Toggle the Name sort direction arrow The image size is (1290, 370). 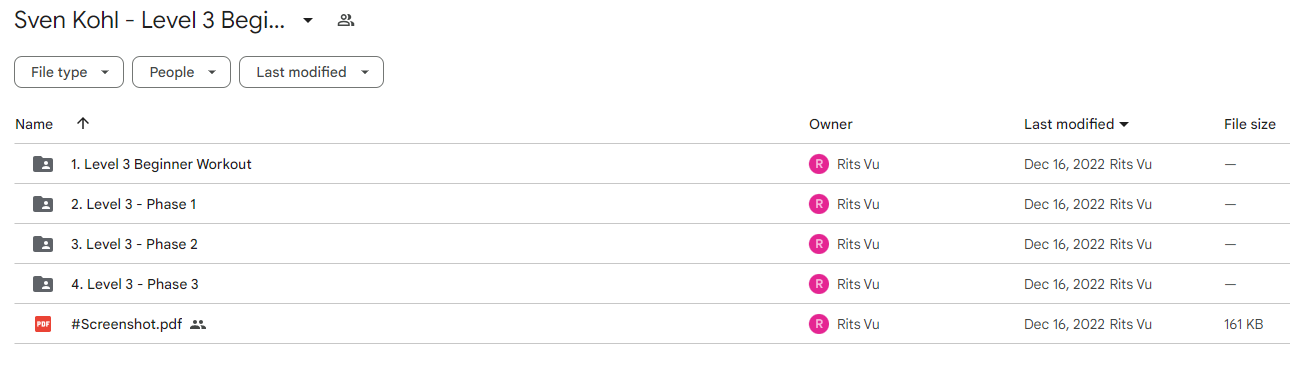[x=83, y=123]
